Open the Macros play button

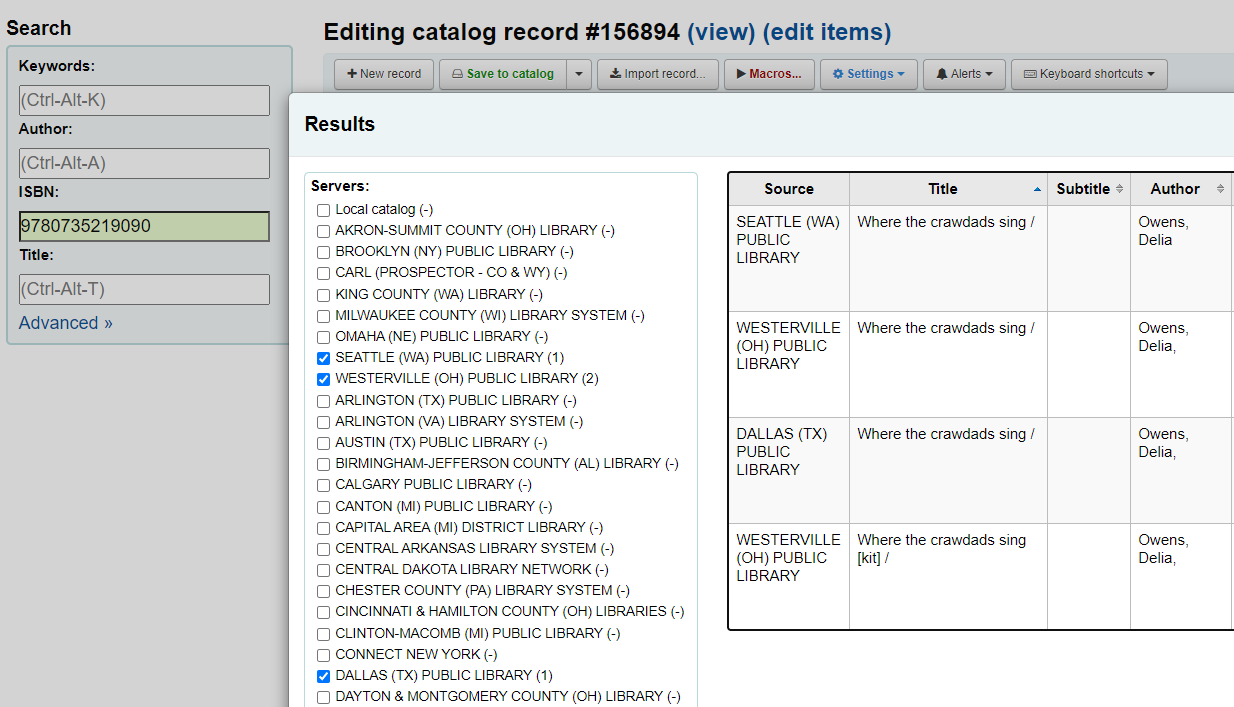click(x=768, y=74)
